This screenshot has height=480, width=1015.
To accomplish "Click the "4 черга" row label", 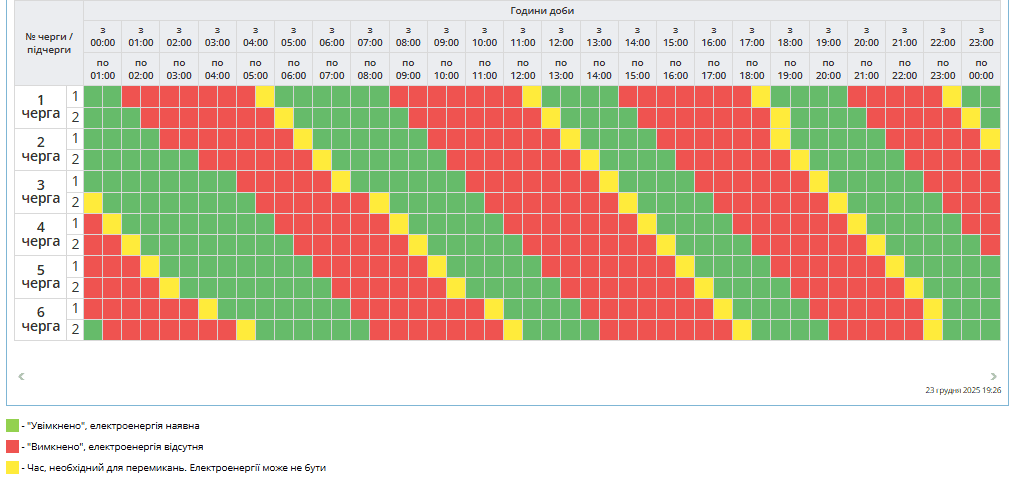I will (40, 233).
